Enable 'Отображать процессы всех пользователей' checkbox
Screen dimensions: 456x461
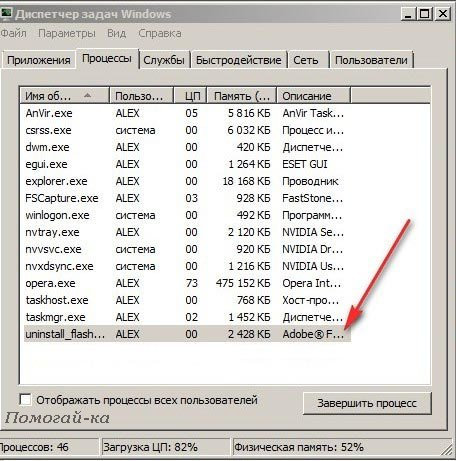click(25, 399)
